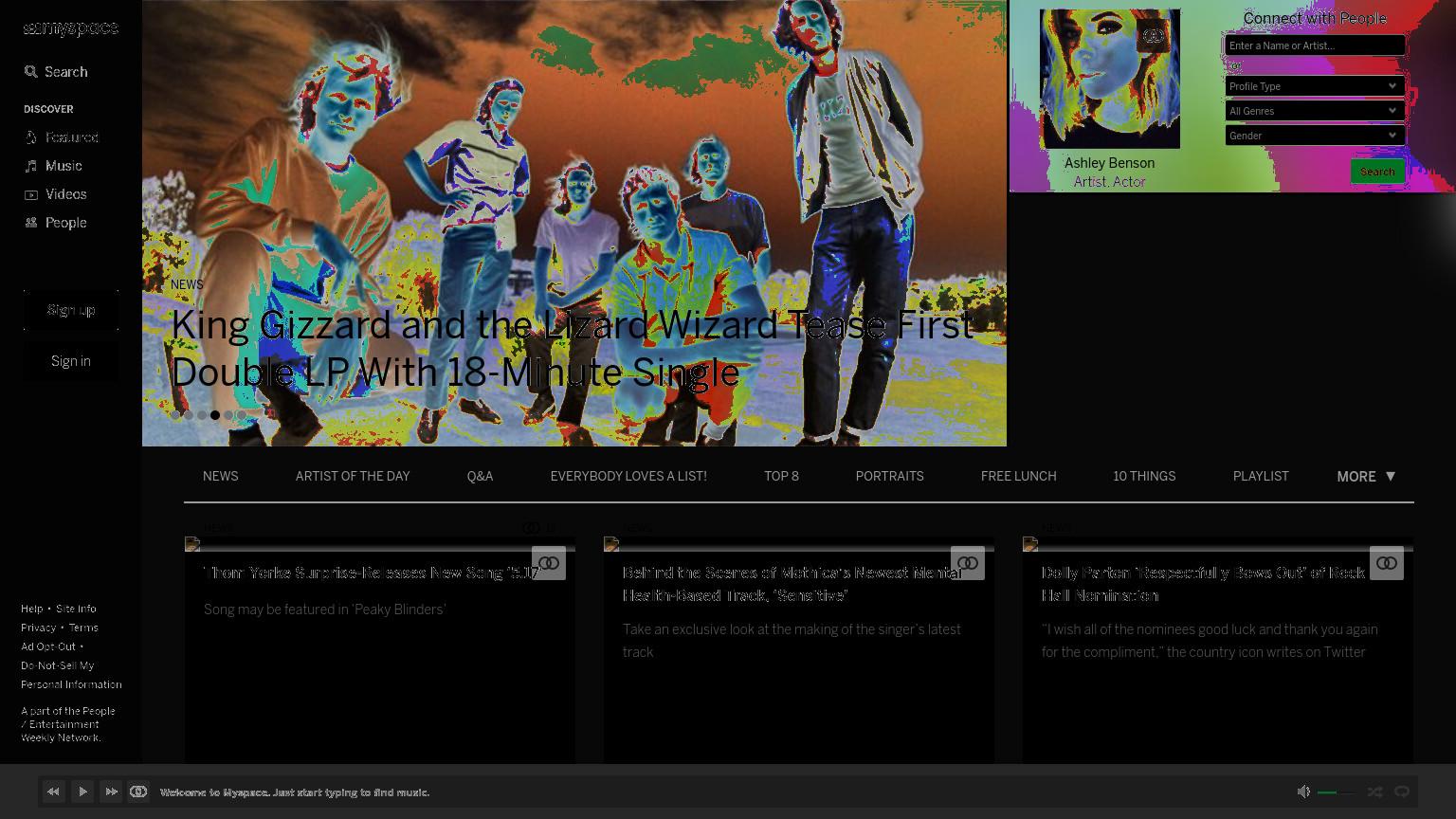Open the Search magnifier icon

coord(31,72)
